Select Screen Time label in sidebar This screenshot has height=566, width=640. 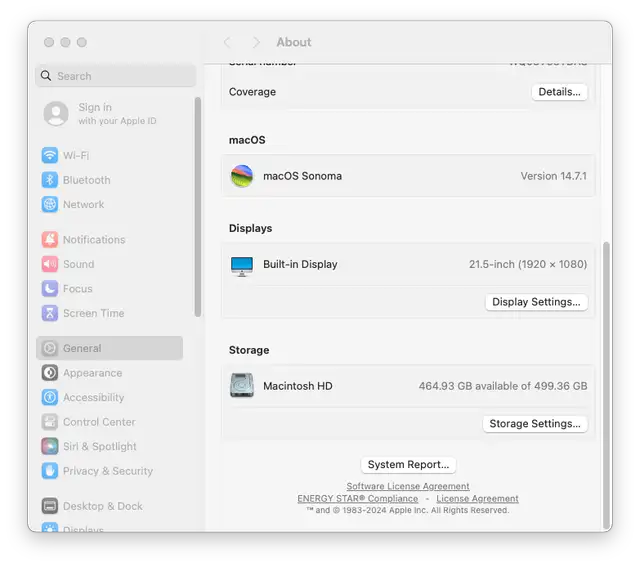click(93, 313)
